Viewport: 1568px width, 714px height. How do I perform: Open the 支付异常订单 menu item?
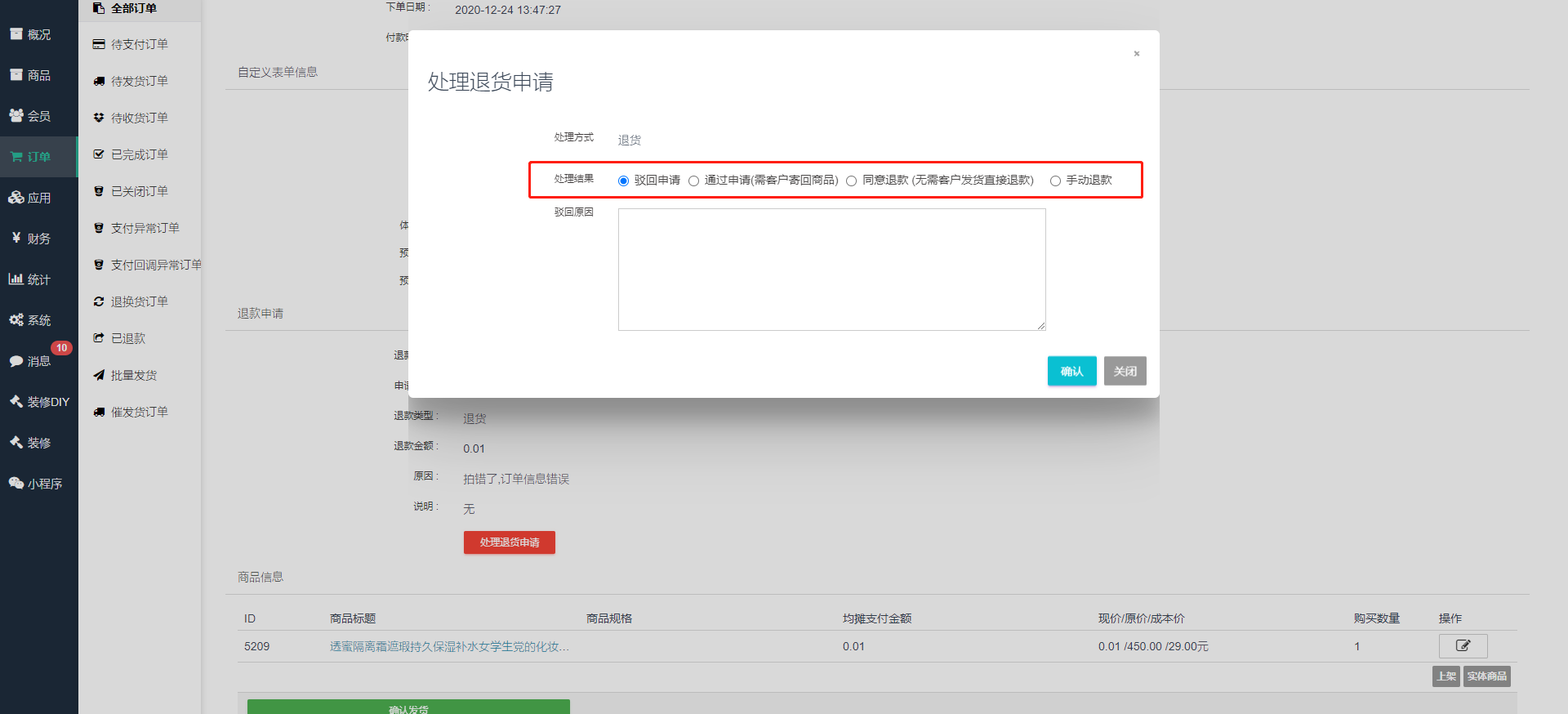coord(140,228)
